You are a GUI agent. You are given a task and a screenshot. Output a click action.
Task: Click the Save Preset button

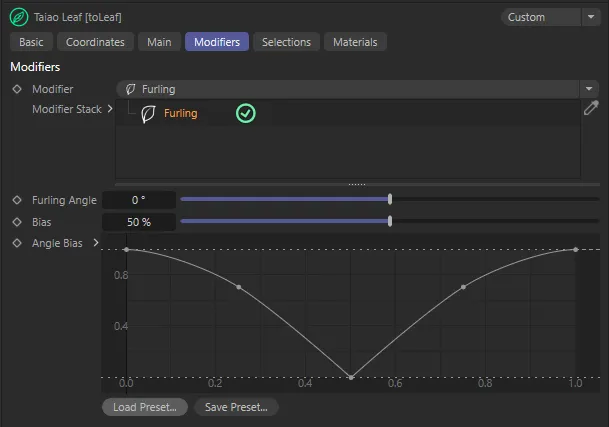(236, 407)
